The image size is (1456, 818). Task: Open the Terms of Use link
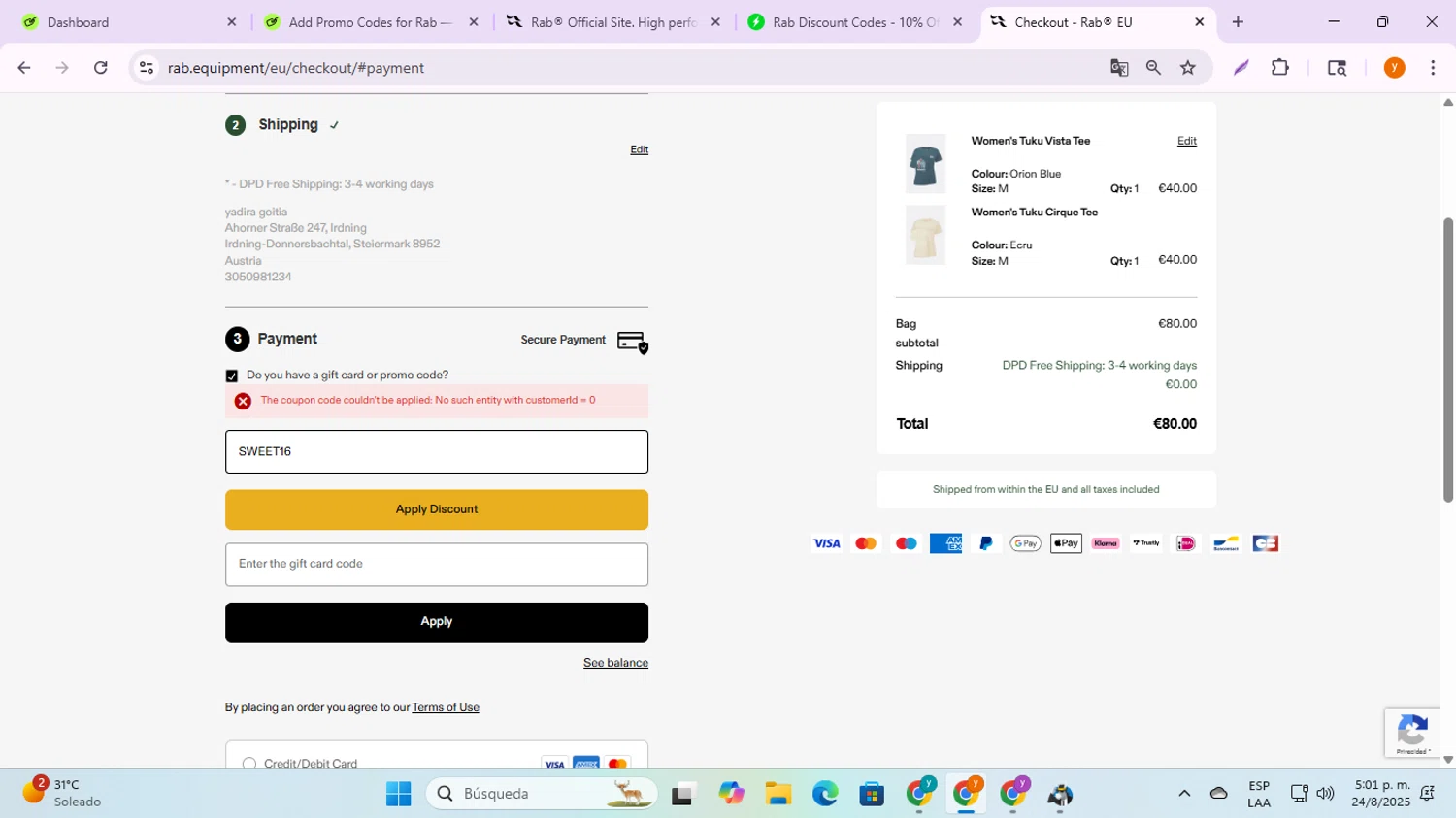pos(446,707)
